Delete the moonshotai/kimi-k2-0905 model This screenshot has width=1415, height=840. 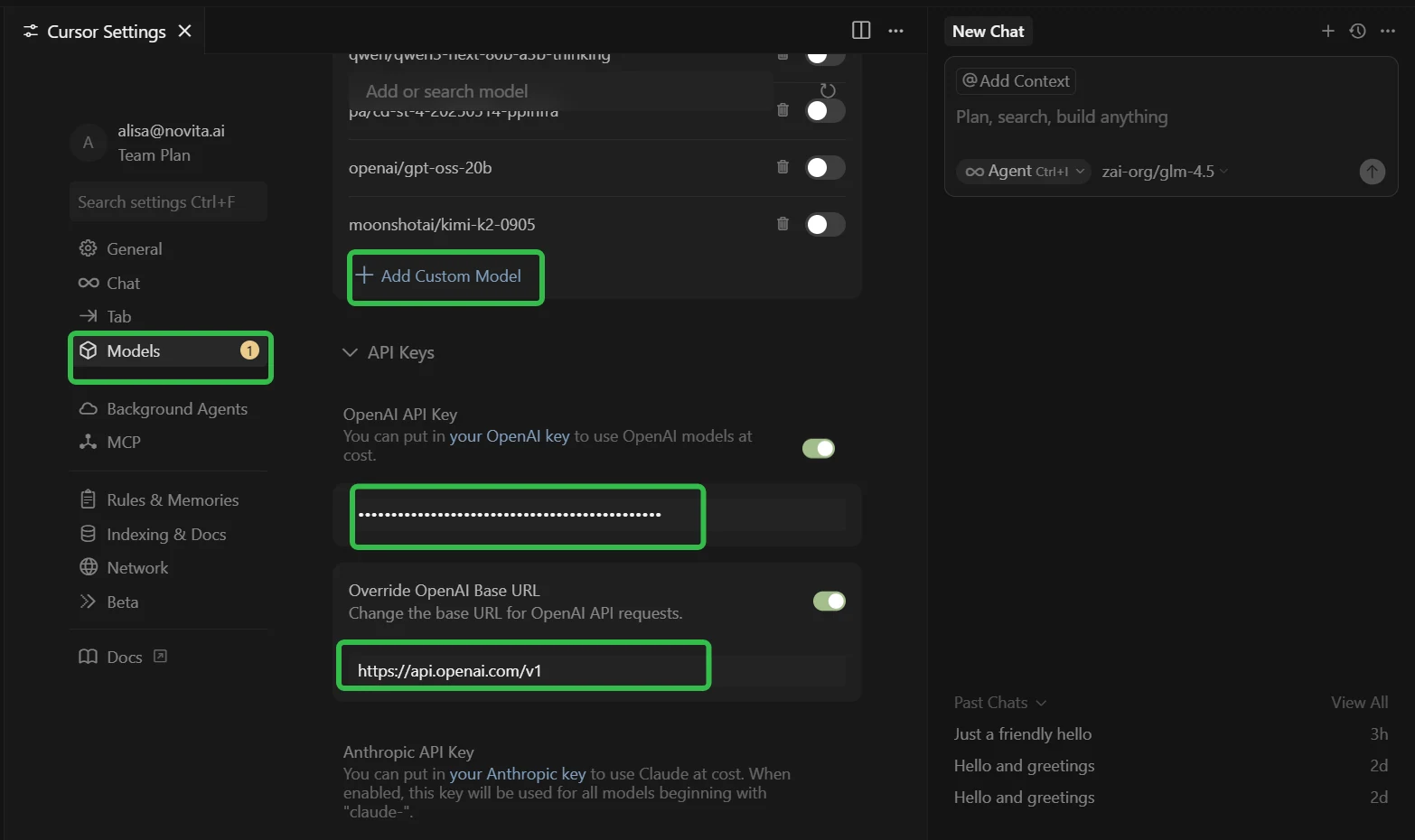782,224
